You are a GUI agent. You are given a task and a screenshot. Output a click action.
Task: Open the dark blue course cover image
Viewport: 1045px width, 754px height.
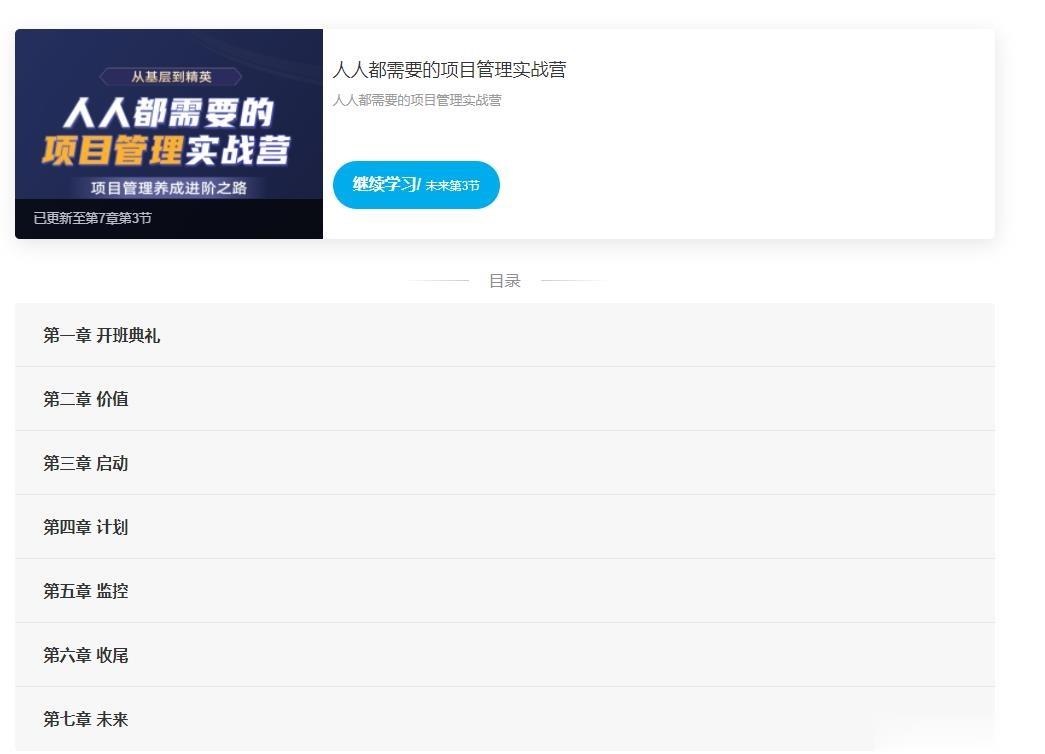pyautogui.click(x=169, y=133)
